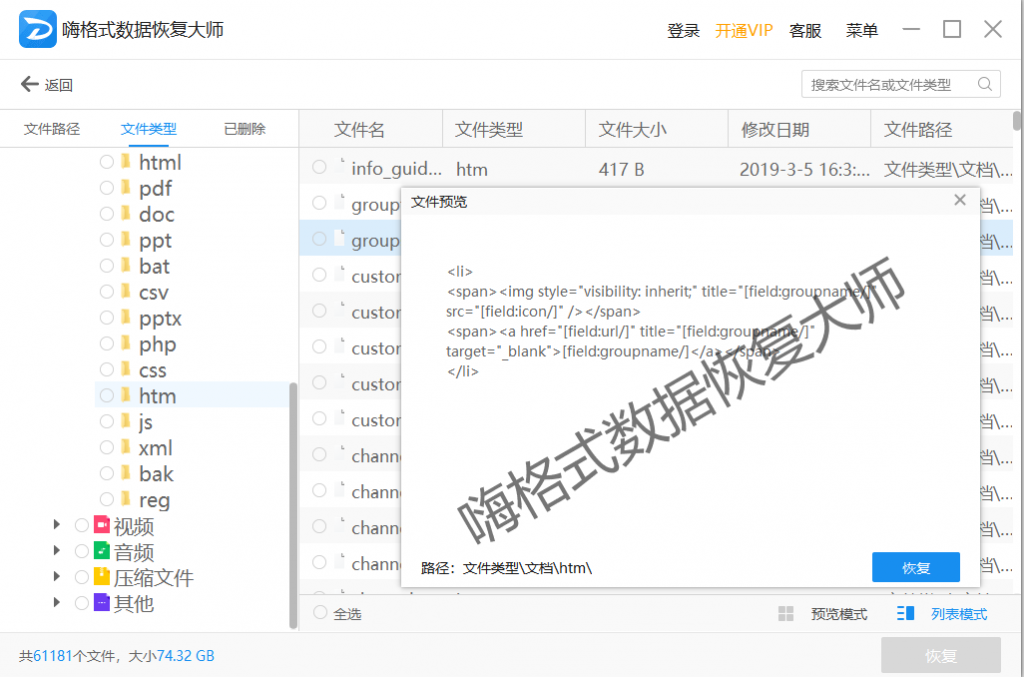Select the info_guid file name

click(x=396, y=168)
